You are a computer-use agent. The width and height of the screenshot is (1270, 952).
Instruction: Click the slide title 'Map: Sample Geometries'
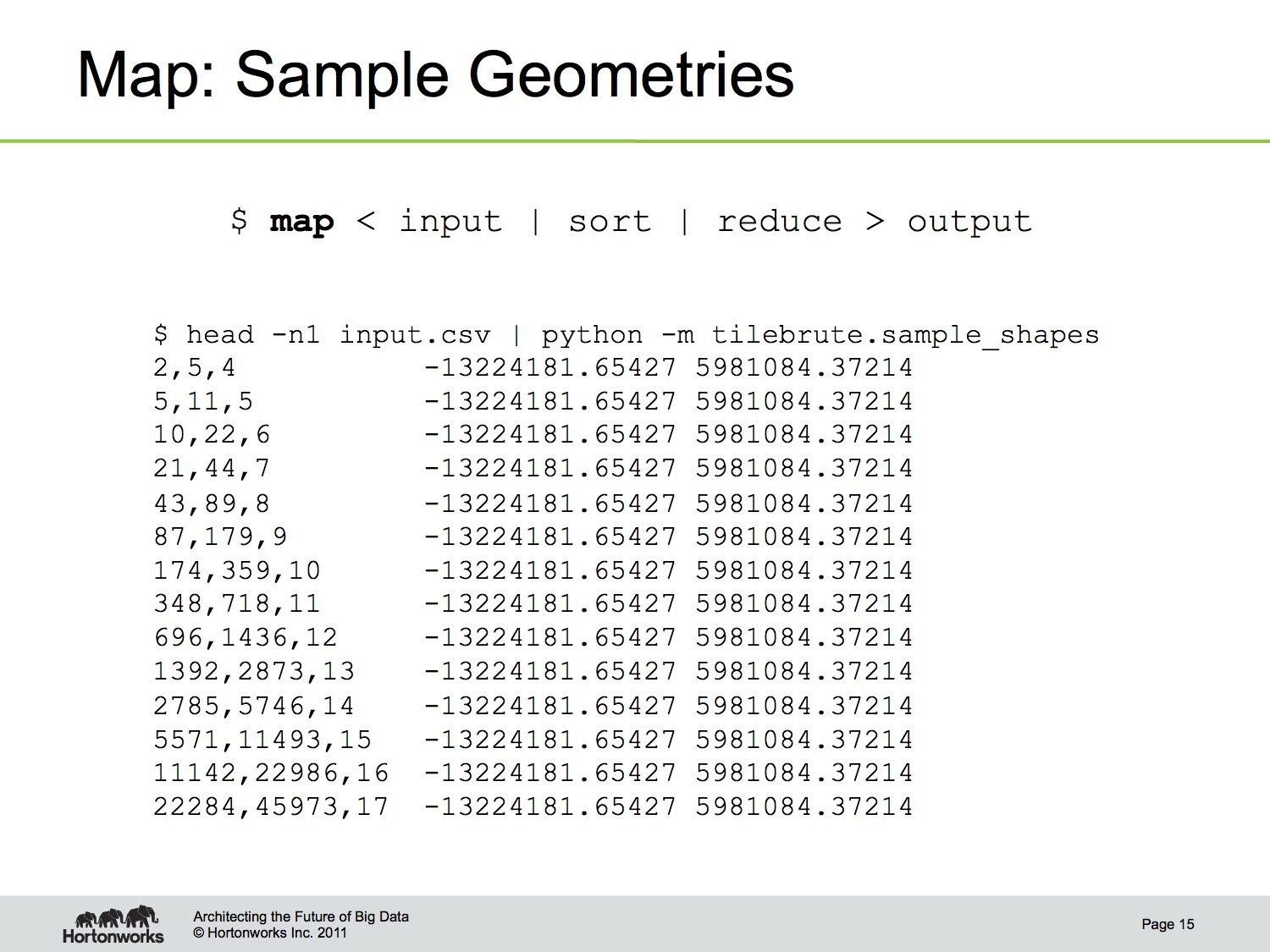[436, 75]
